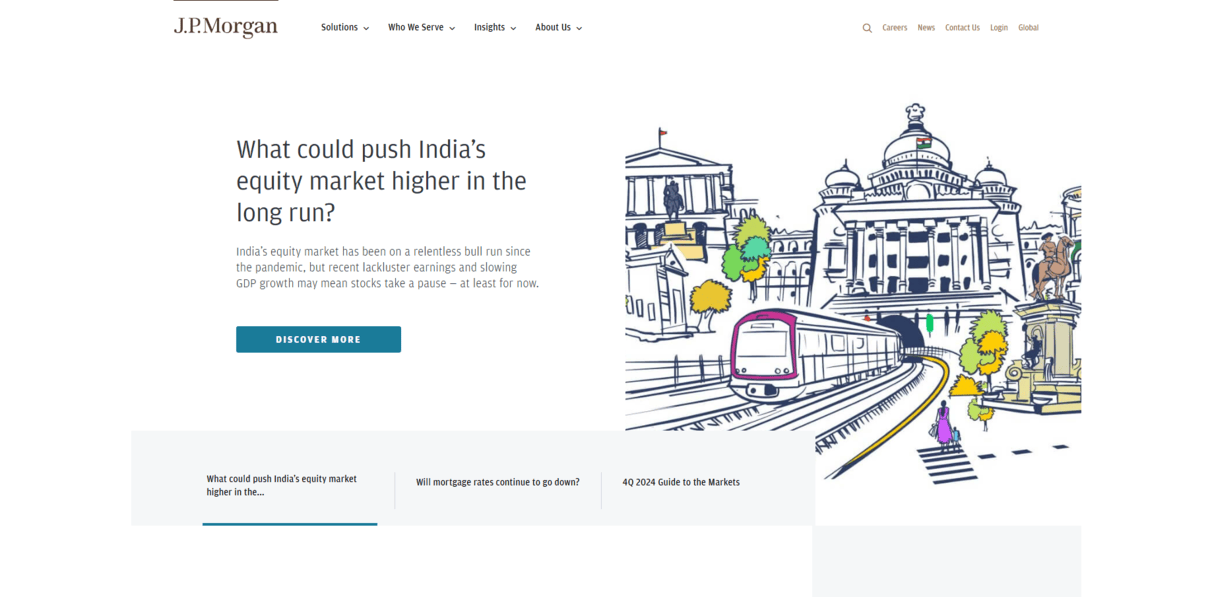Go to the Careers link
Viewport: 1210px width, 597px height.
894,28
